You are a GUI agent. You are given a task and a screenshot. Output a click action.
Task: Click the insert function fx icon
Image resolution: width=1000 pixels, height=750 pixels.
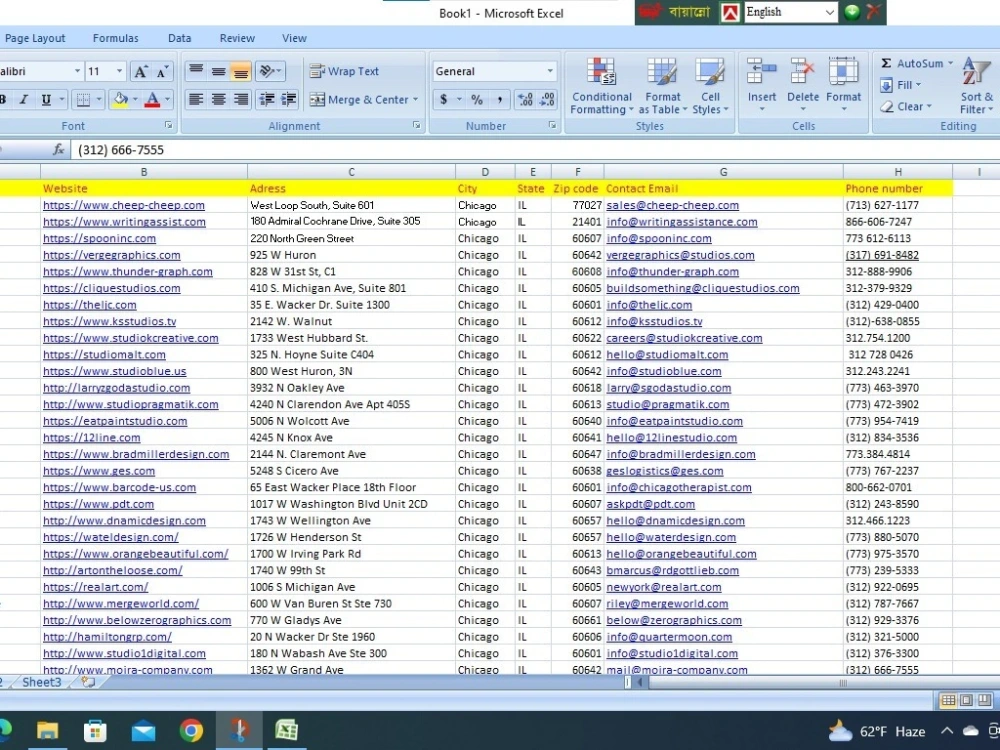[58, 149]
